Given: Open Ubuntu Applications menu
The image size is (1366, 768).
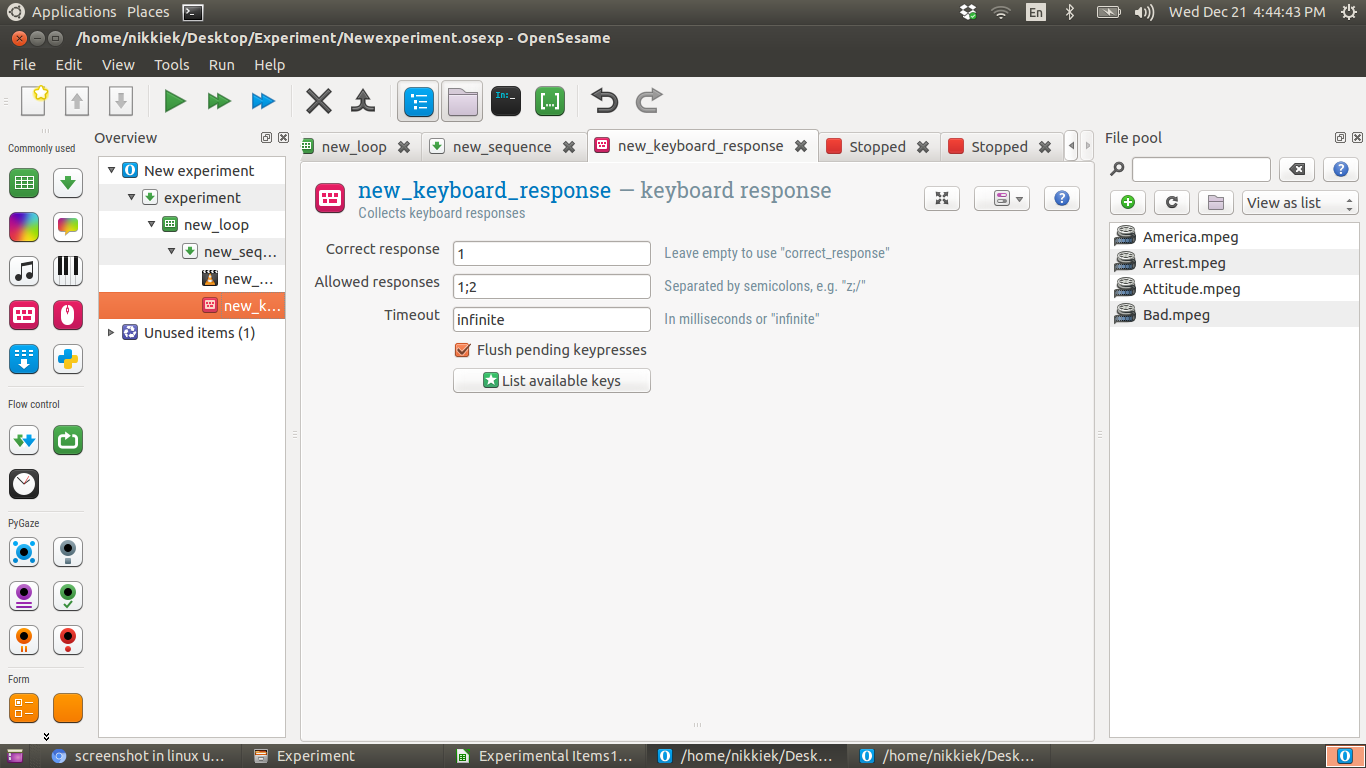Looking at the screenshot, I should (x=74, y=12).
